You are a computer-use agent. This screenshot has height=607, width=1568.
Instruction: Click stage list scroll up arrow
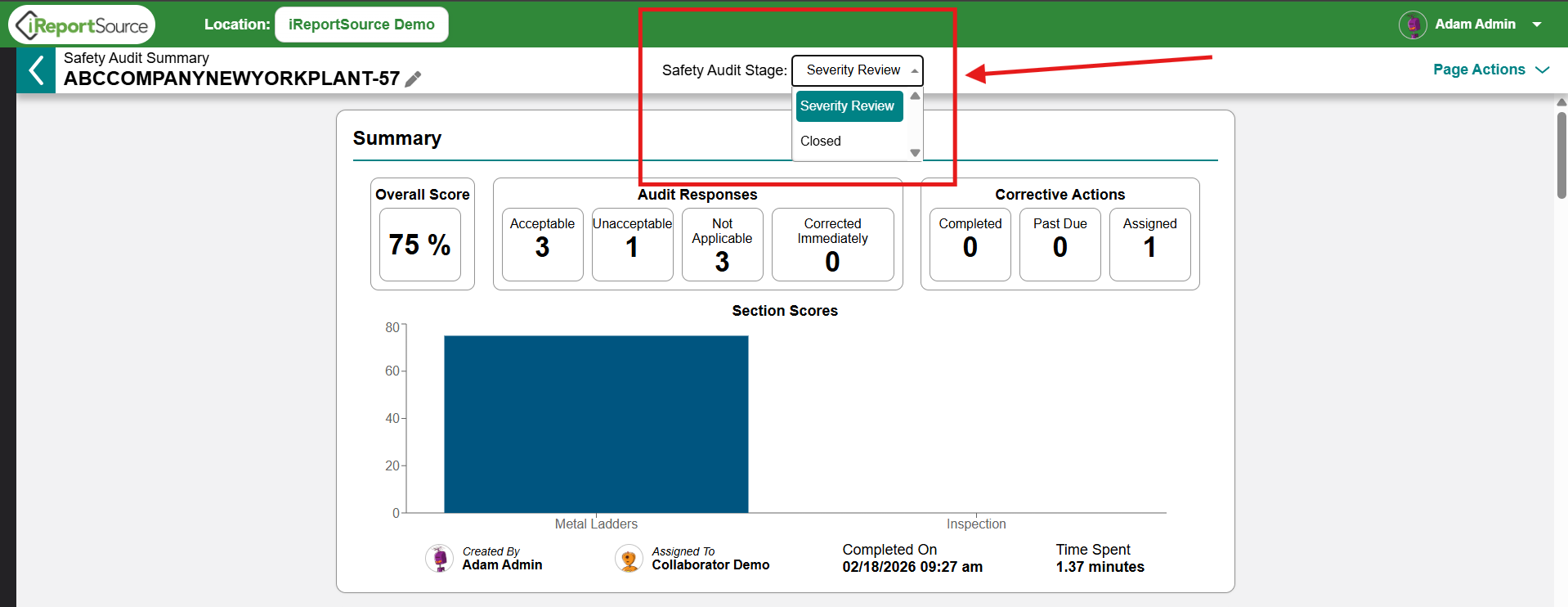point(916,97)
